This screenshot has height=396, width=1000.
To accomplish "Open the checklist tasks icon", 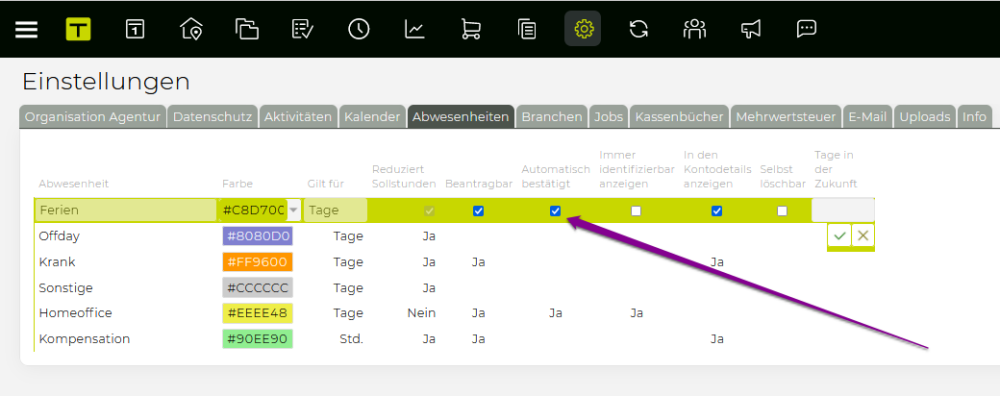I will tap(302, 29).
